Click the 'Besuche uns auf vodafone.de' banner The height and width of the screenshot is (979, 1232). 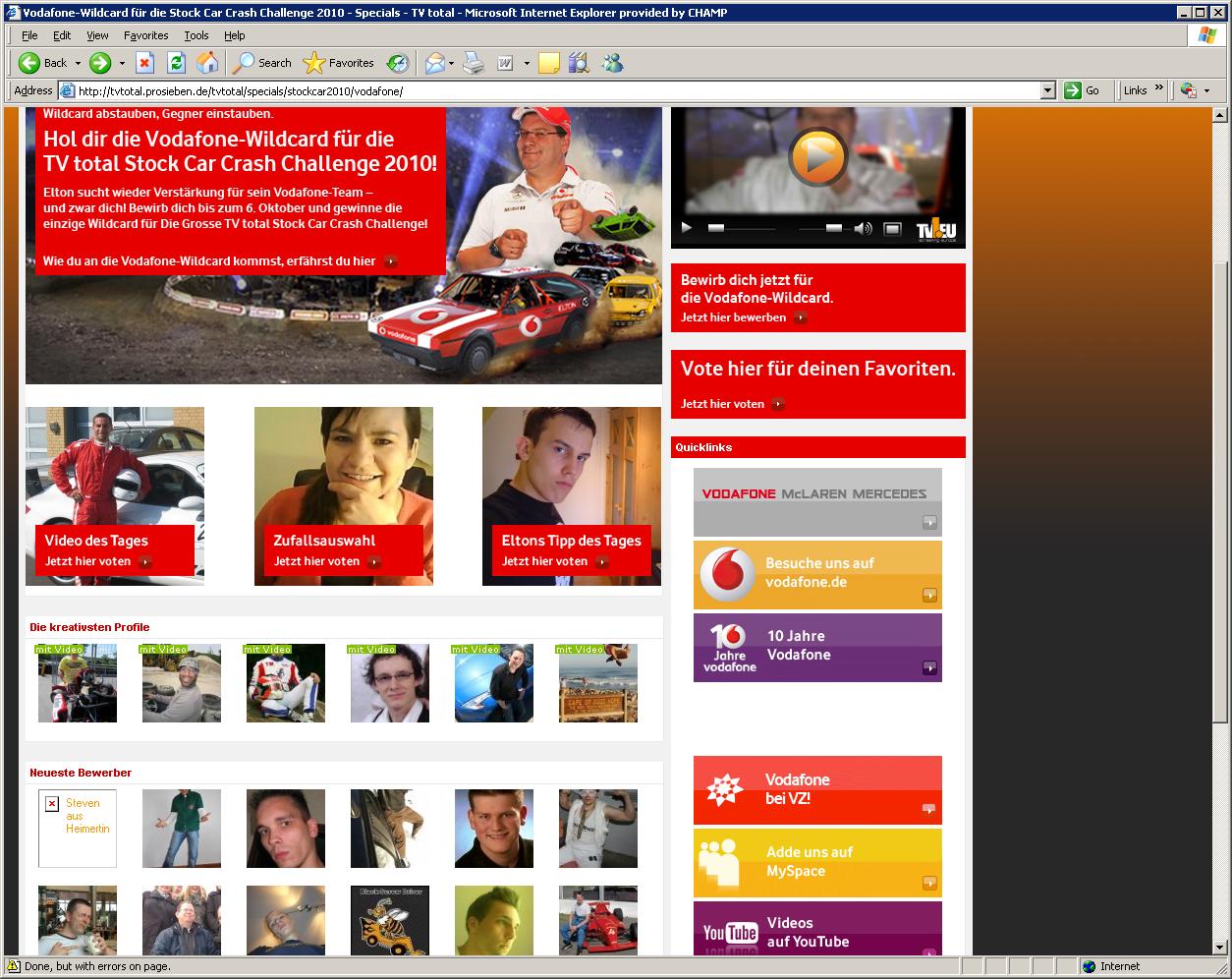(817, 574)
